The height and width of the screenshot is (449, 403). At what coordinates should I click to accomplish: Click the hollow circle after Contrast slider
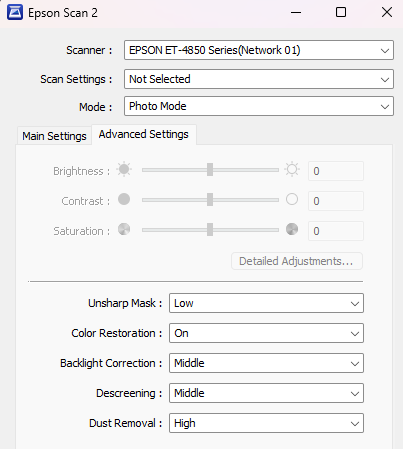tap(292, 199)
